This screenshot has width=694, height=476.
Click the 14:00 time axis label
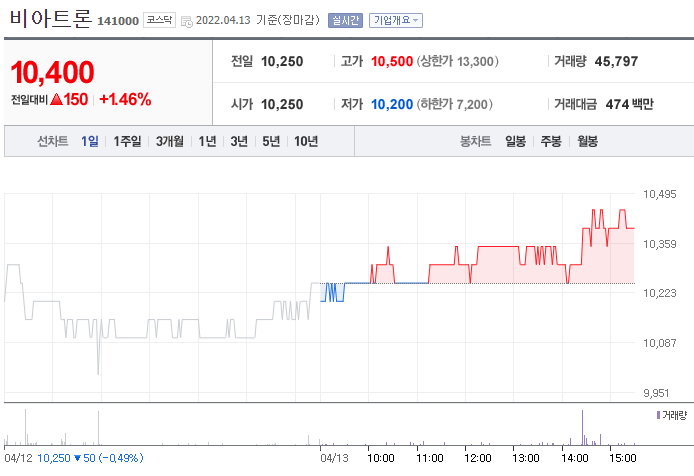coord(574,458)
